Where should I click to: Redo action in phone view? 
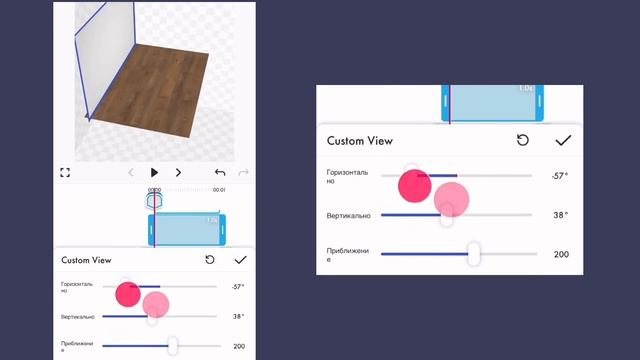(243, 173)
